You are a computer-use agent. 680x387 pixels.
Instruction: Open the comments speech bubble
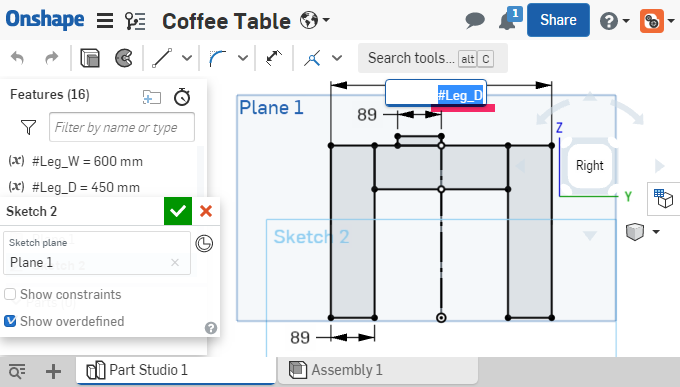click(475, 20)
